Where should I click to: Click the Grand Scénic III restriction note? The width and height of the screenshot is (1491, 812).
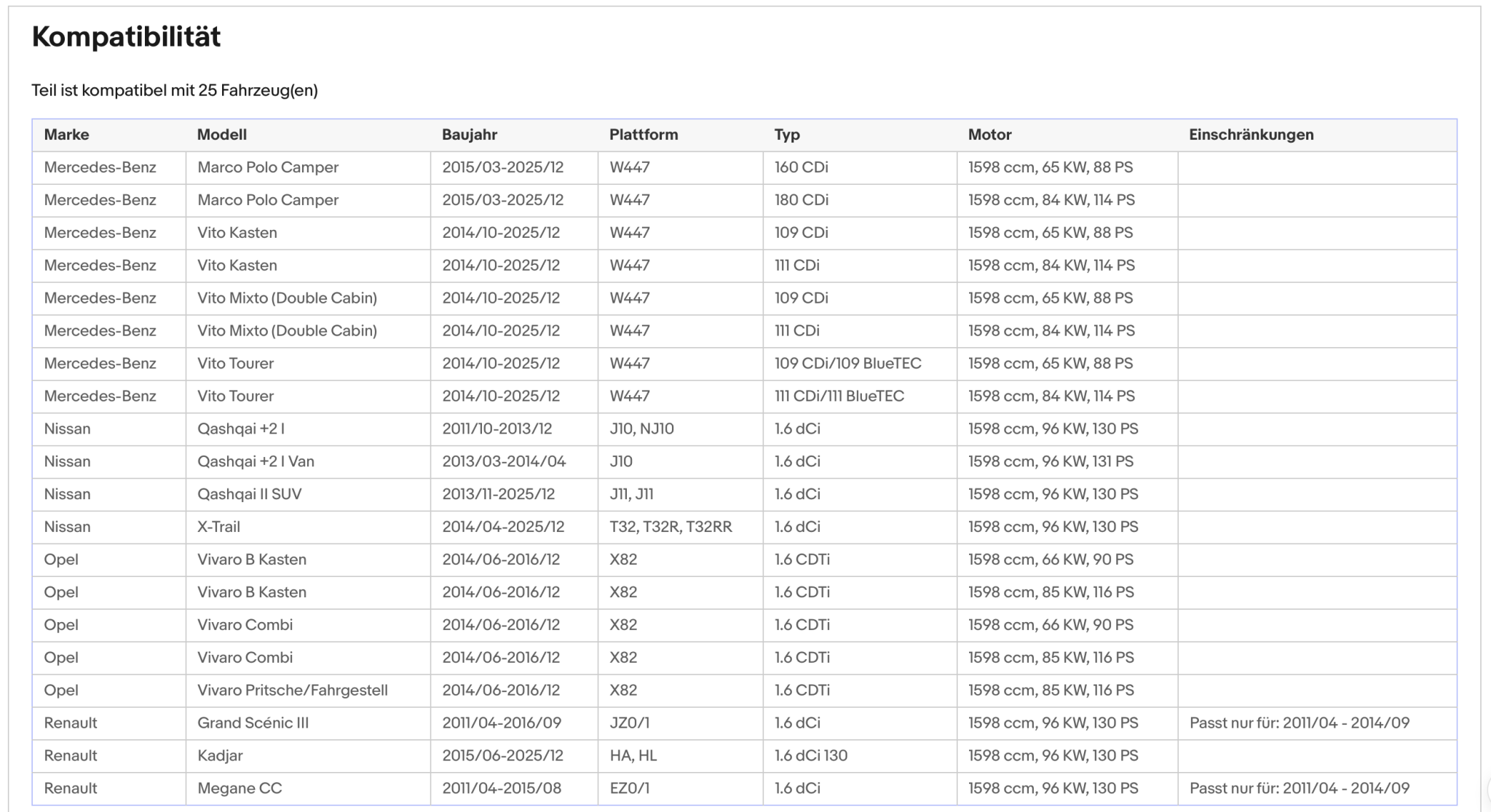tap(1299, 723)
